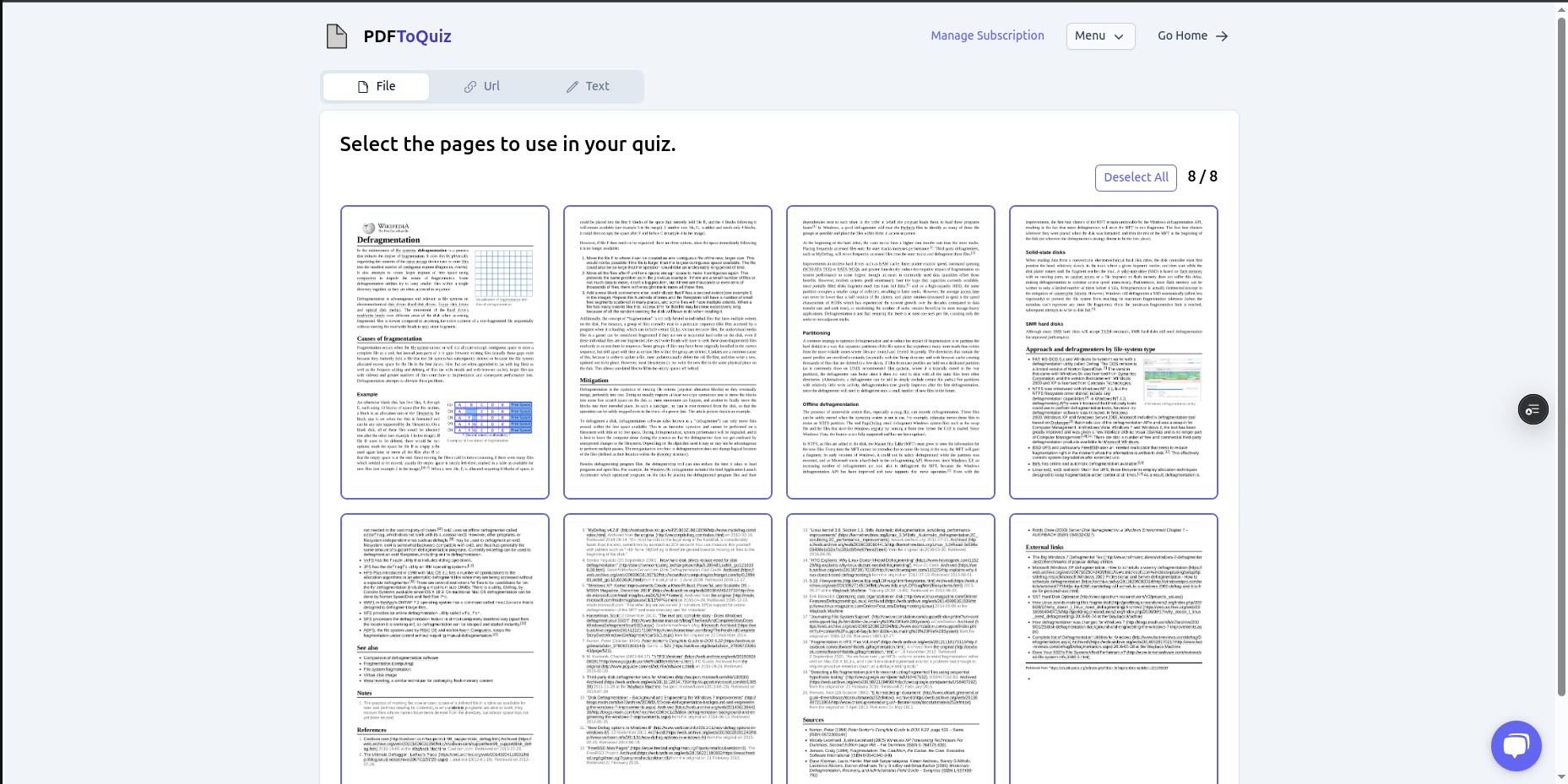Switch to the Text tab
1568x784 pixels.
click(587, 86)
